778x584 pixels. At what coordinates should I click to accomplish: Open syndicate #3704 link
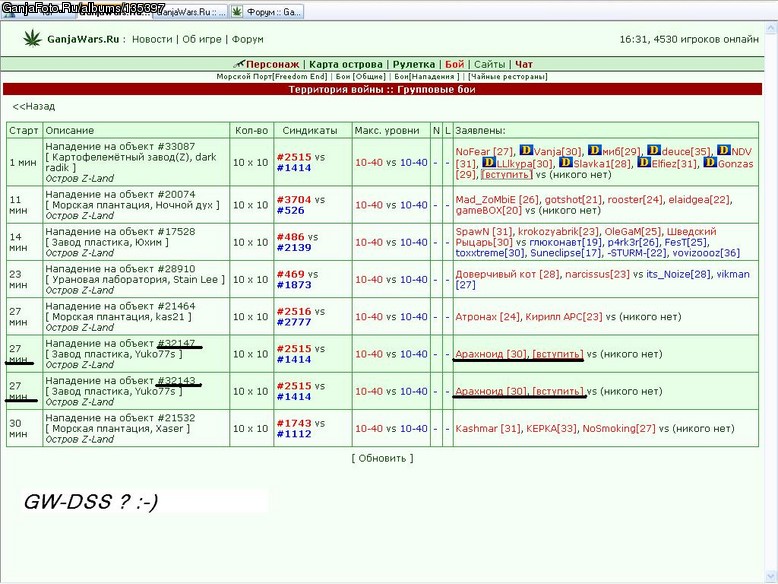[294, 199]
